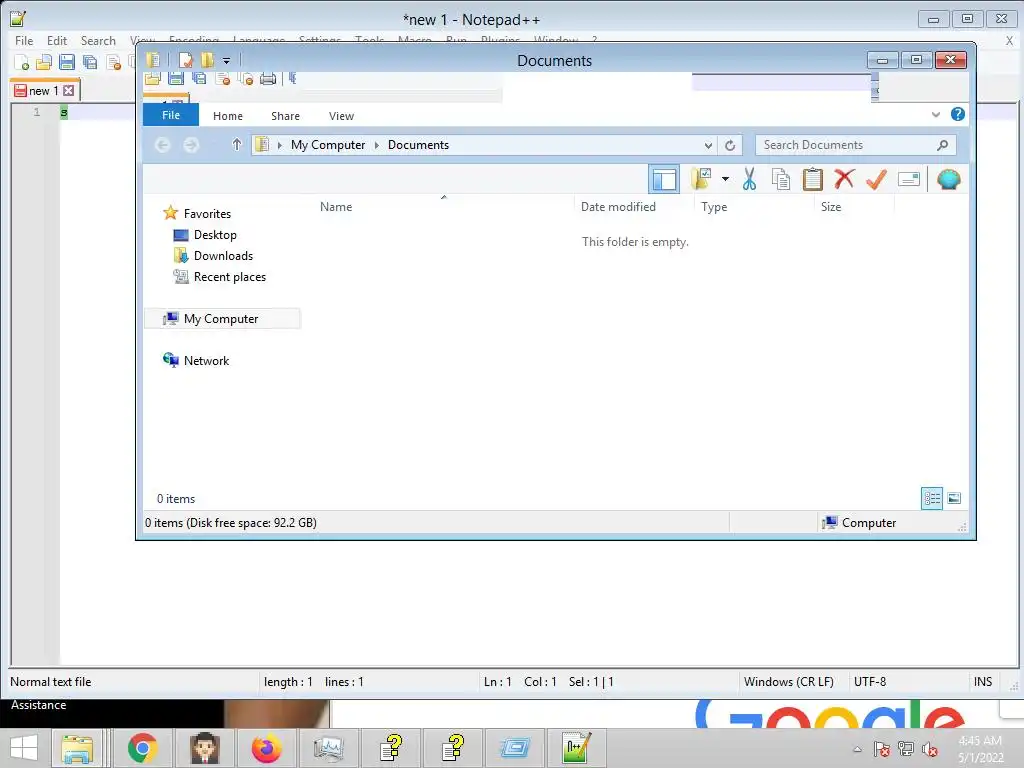This screenshot has height=768, width=1024.
Task: Click the teal shell icon in Documents toolbar
Action: [x=948, y=179]
